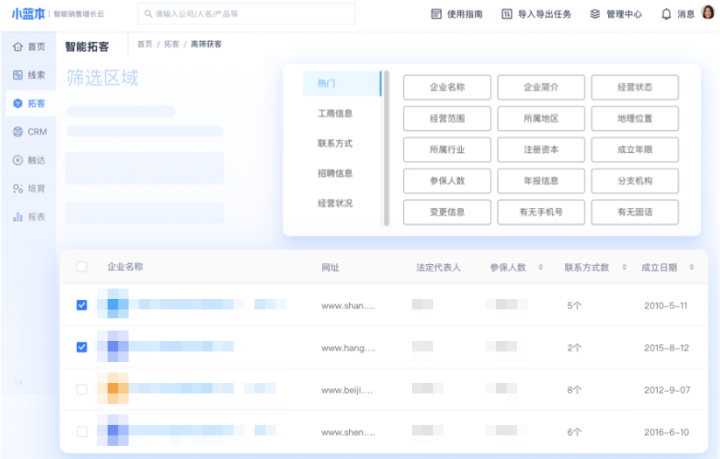Open 触达 reach icon in sidebar
Viewport: 720px width, 459px height.
click(18, 160)
